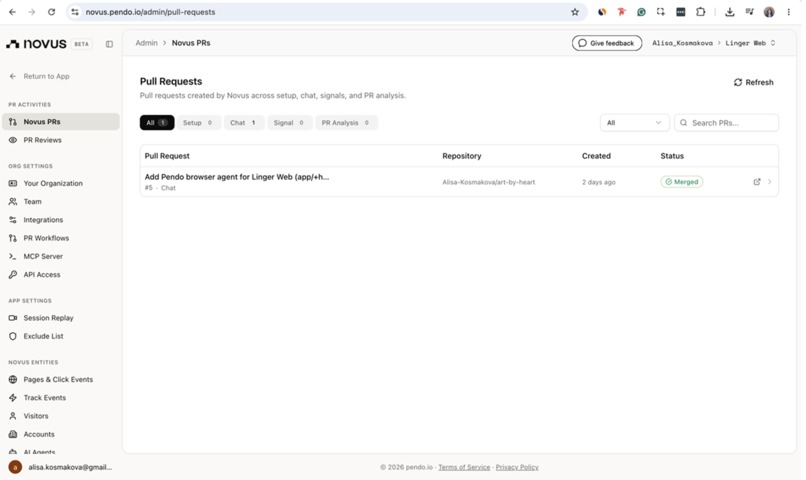
Task: Select the Signal tab filter
Action: [289, 123]
